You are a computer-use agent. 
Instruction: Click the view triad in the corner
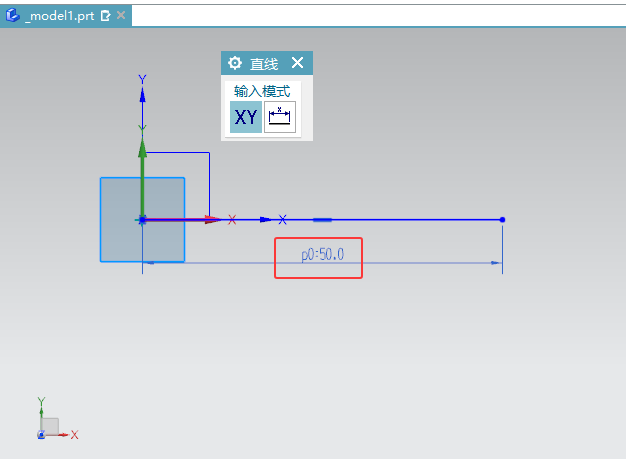coord(57,419)
